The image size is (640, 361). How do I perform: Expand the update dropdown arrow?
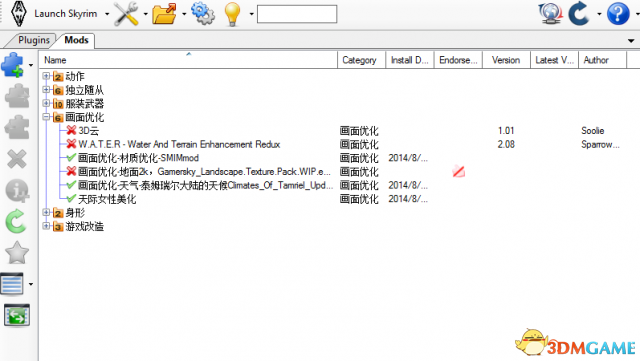(599, 14)
